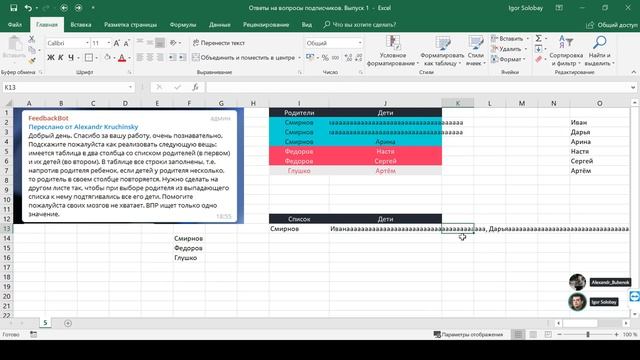Image resolution: width=640 pixels, height=360 pixels.
Task: Toggle bold formatting (Ж)
Action: 51,58
